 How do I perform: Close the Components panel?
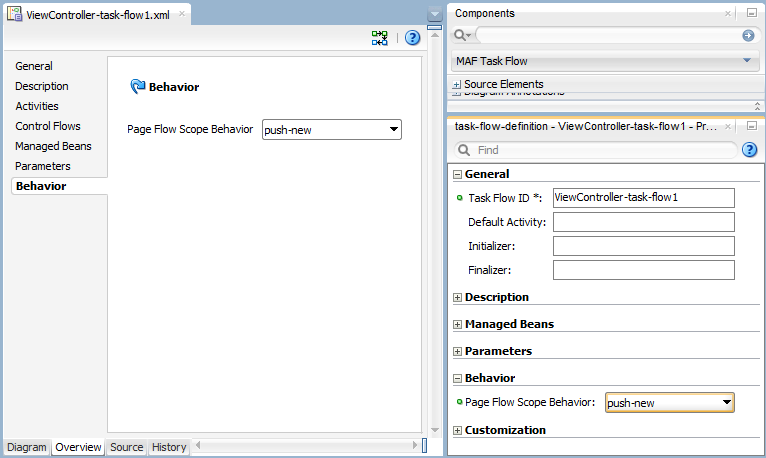click(728, 14)
